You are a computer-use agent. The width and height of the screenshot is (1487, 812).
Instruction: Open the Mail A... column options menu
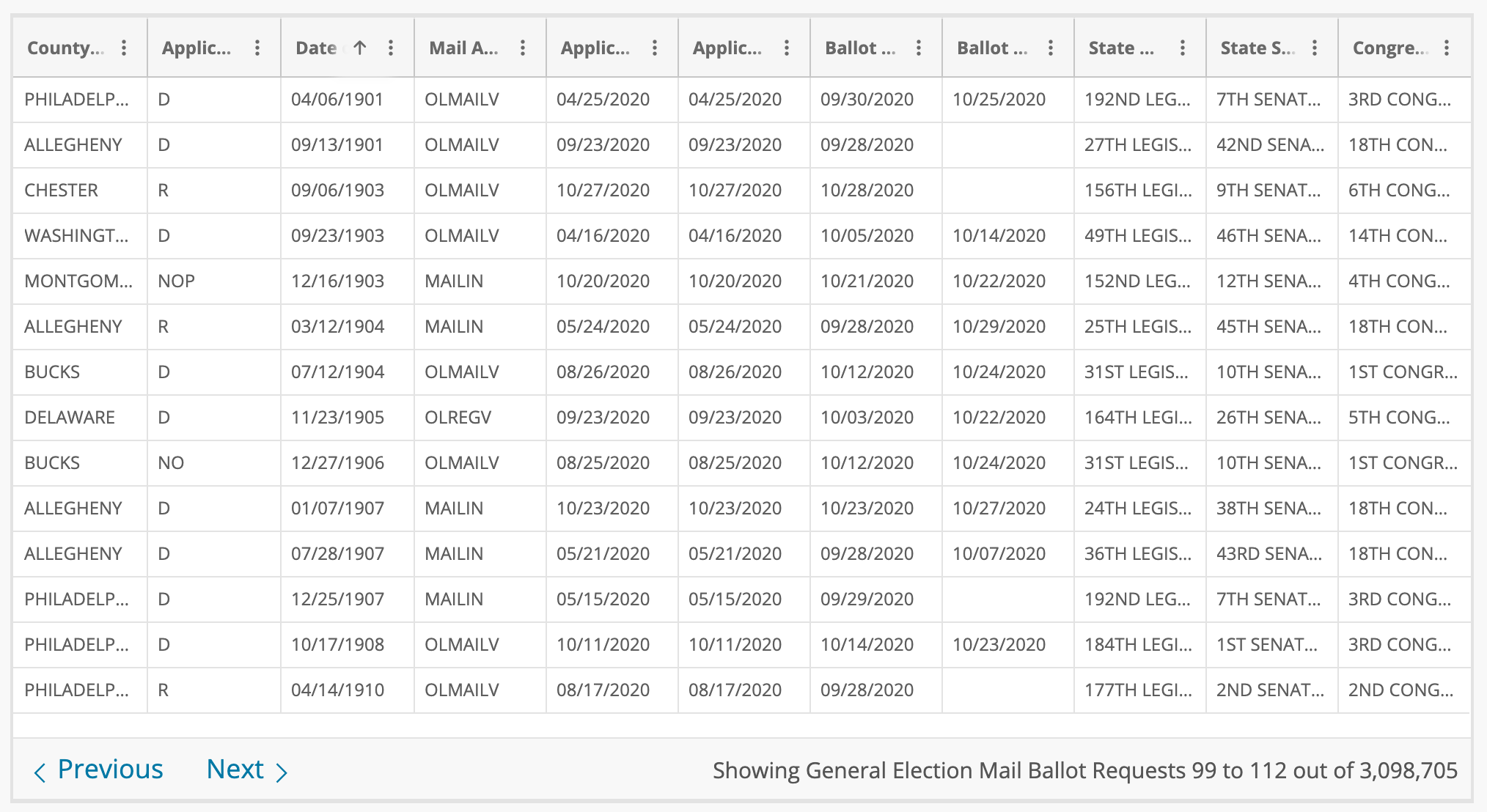[x=523, y=48]
